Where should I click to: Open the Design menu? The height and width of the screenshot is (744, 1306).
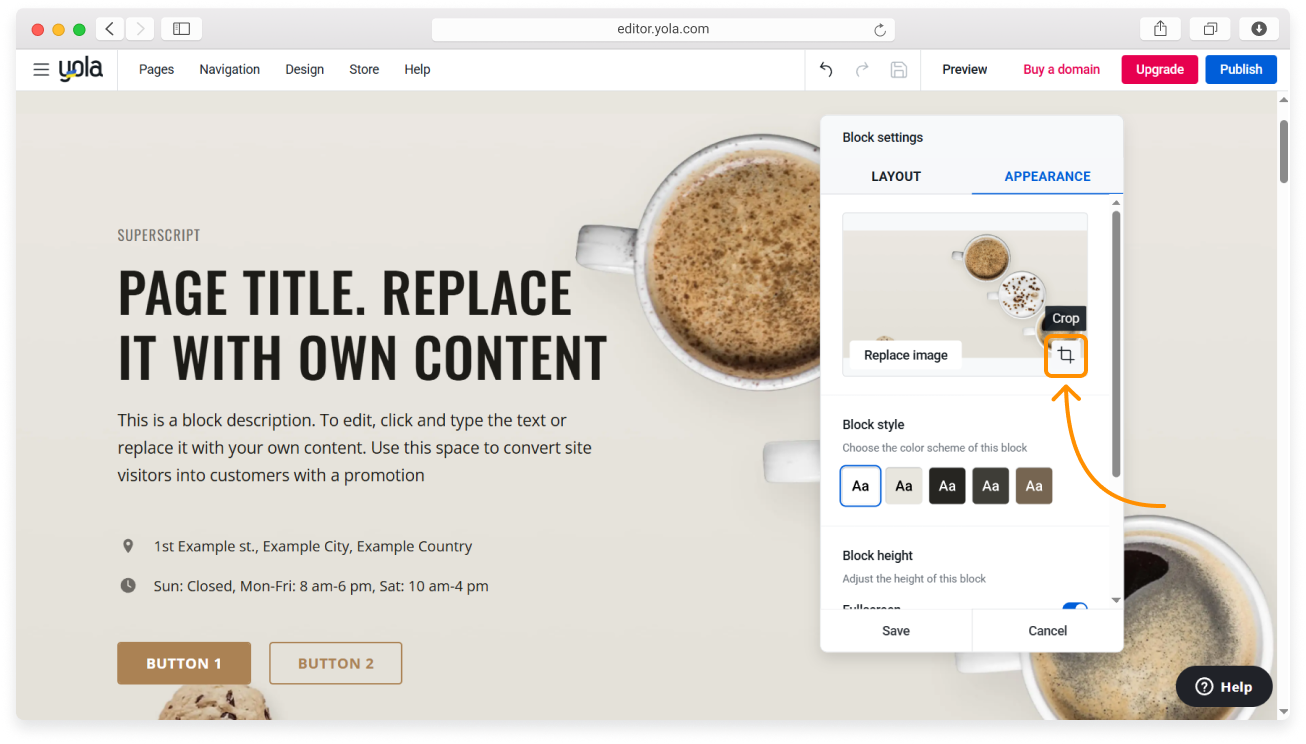[x=304, y=70]
